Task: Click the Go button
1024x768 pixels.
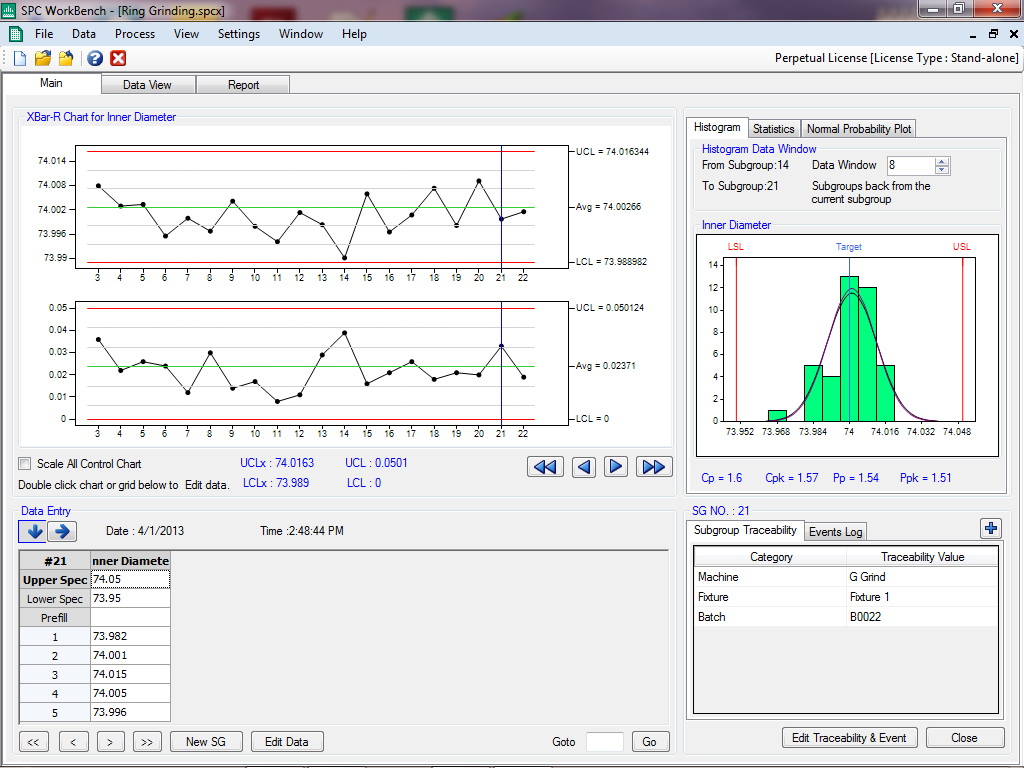Action: (649, 742)
